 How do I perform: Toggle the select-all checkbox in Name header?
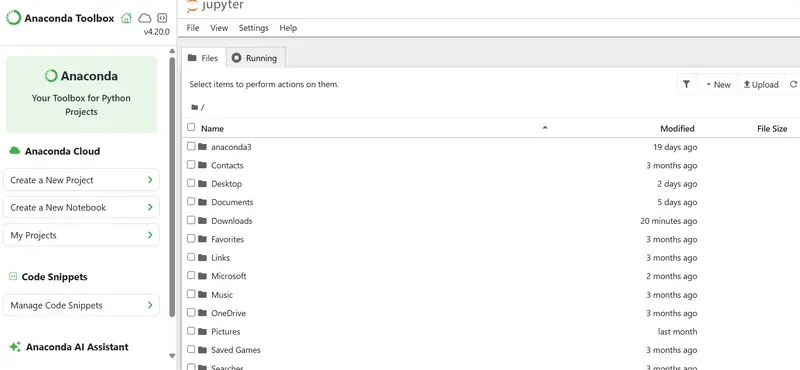191,128
